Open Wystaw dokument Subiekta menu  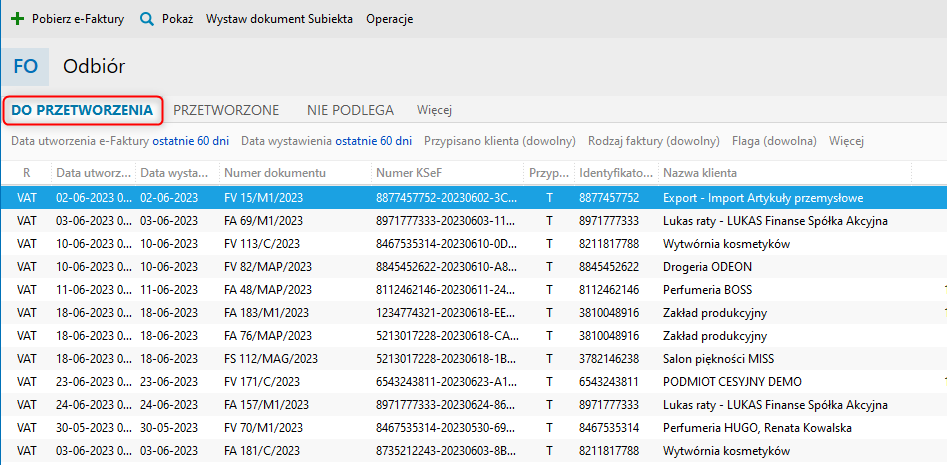279,19
